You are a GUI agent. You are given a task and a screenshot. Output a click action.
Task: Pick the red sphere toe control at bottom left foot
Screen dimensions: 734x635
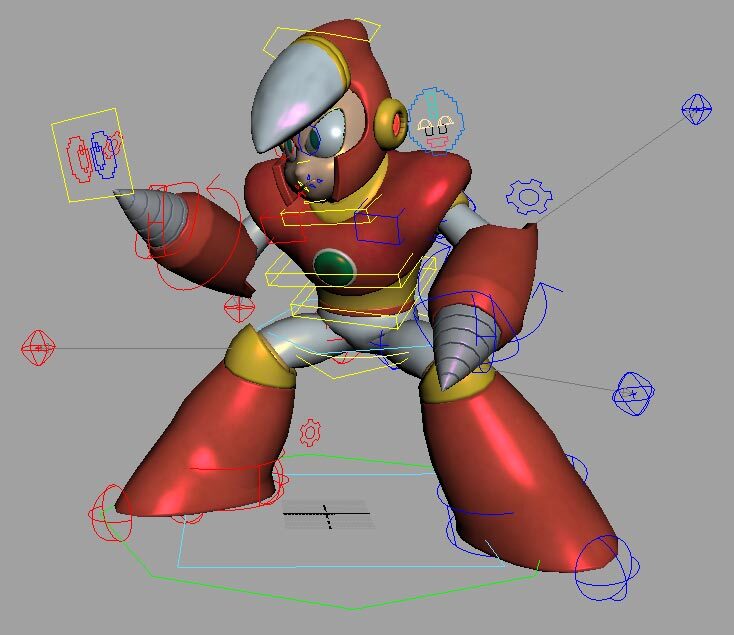[110, 513]
